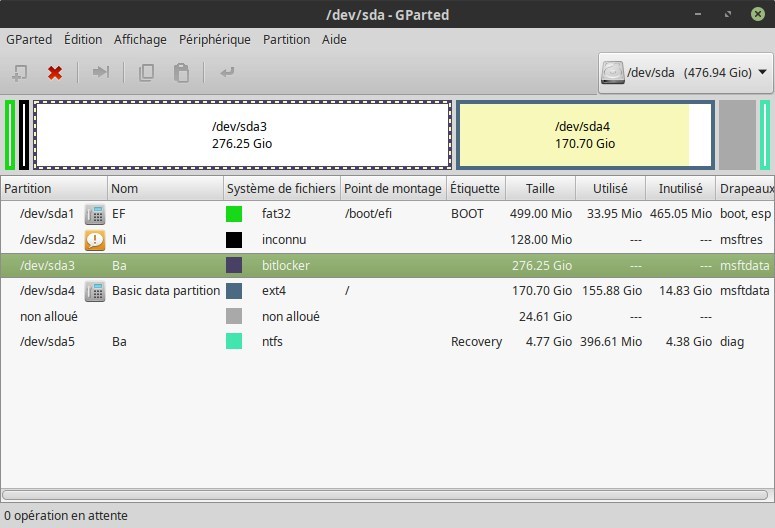775x528 pixels.
Task: Select the /dev/sda1 partition row
Action: (x=388, y=214)
